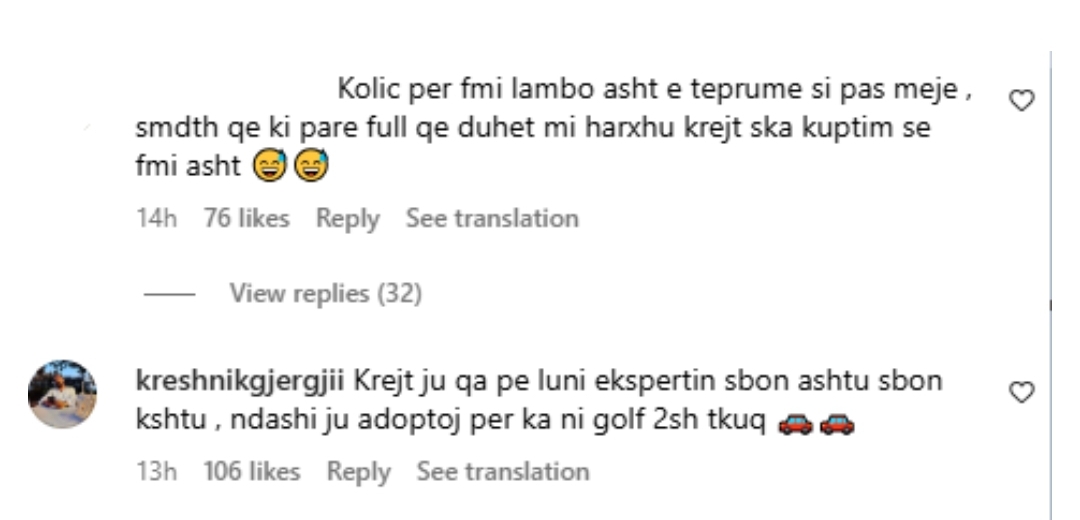
Task: Reply to the comment with 76 likes
Action: pos(348,218)
